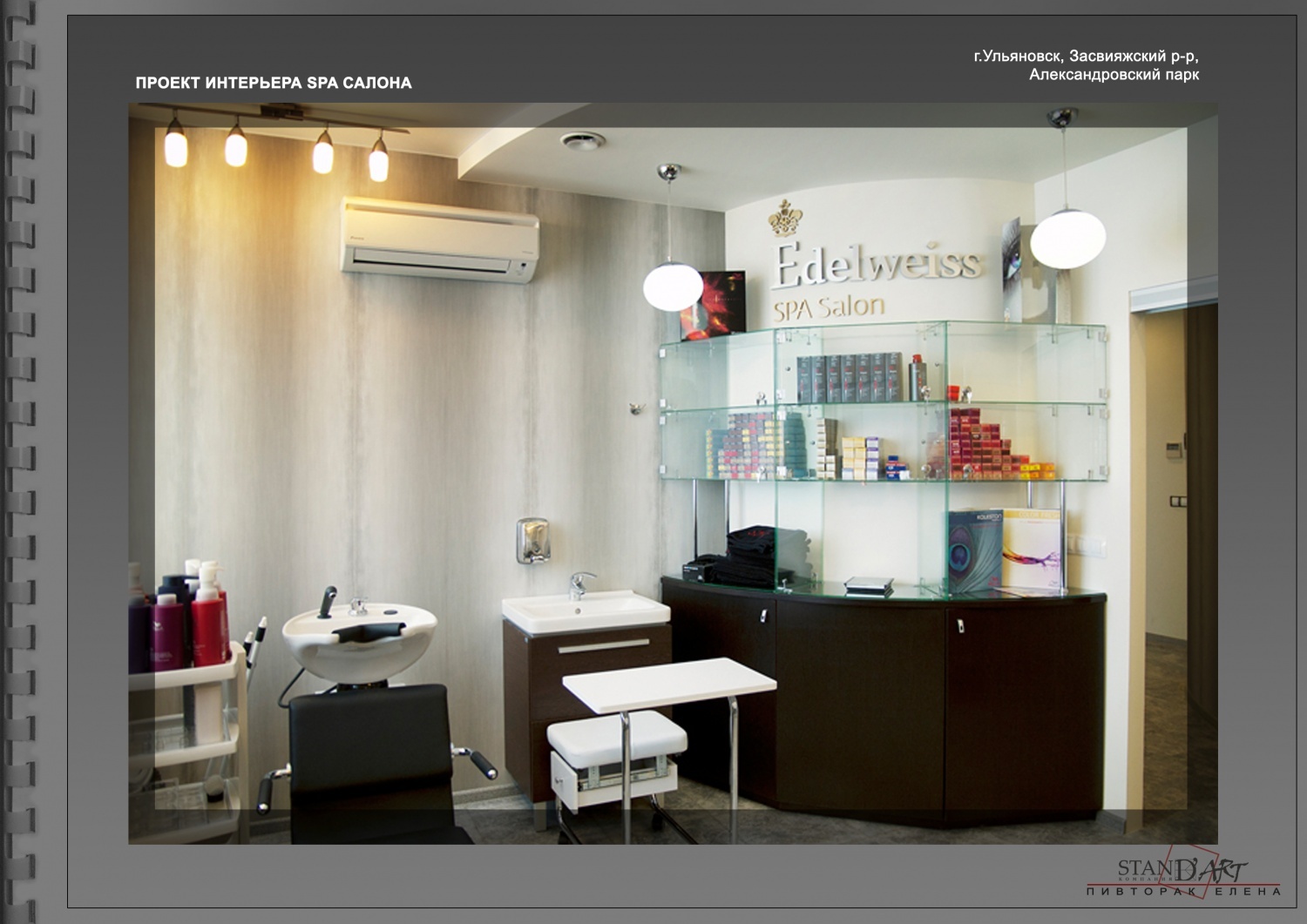Click the heading "ПРОЕКТ ИНТЕРЬЕРА SPA САЛОНА"
The image size is (1307, 924).
(x=274, y=84)
